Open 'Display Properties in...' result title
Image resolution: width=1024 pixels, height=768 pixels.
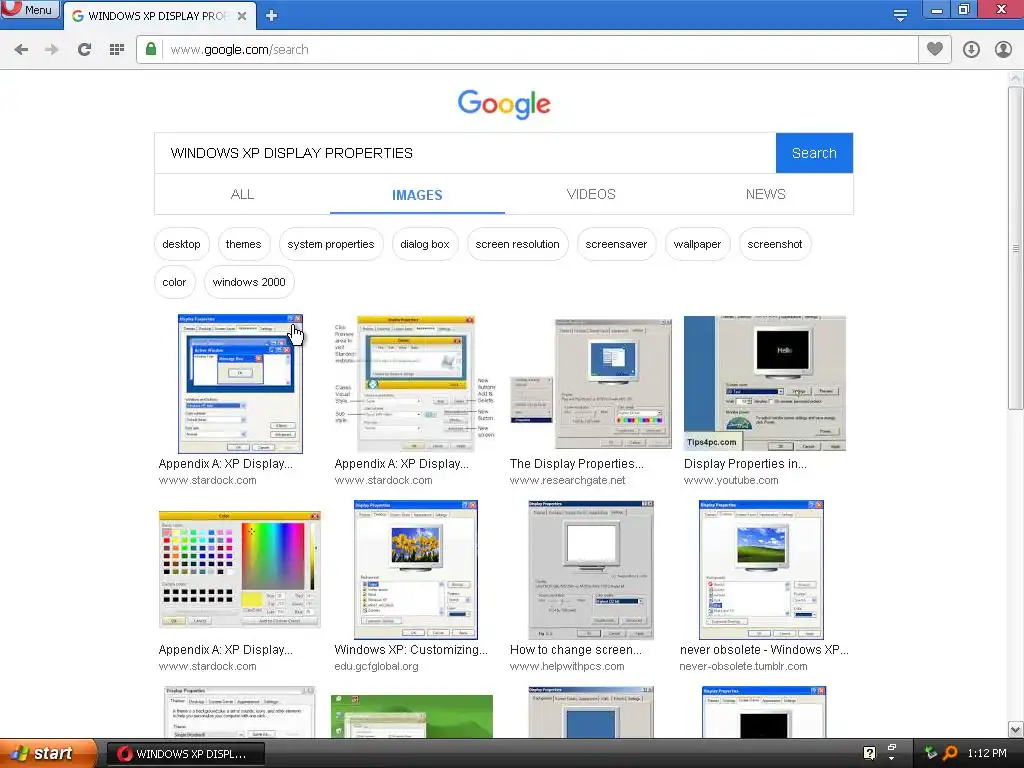[x=745, y=464]
